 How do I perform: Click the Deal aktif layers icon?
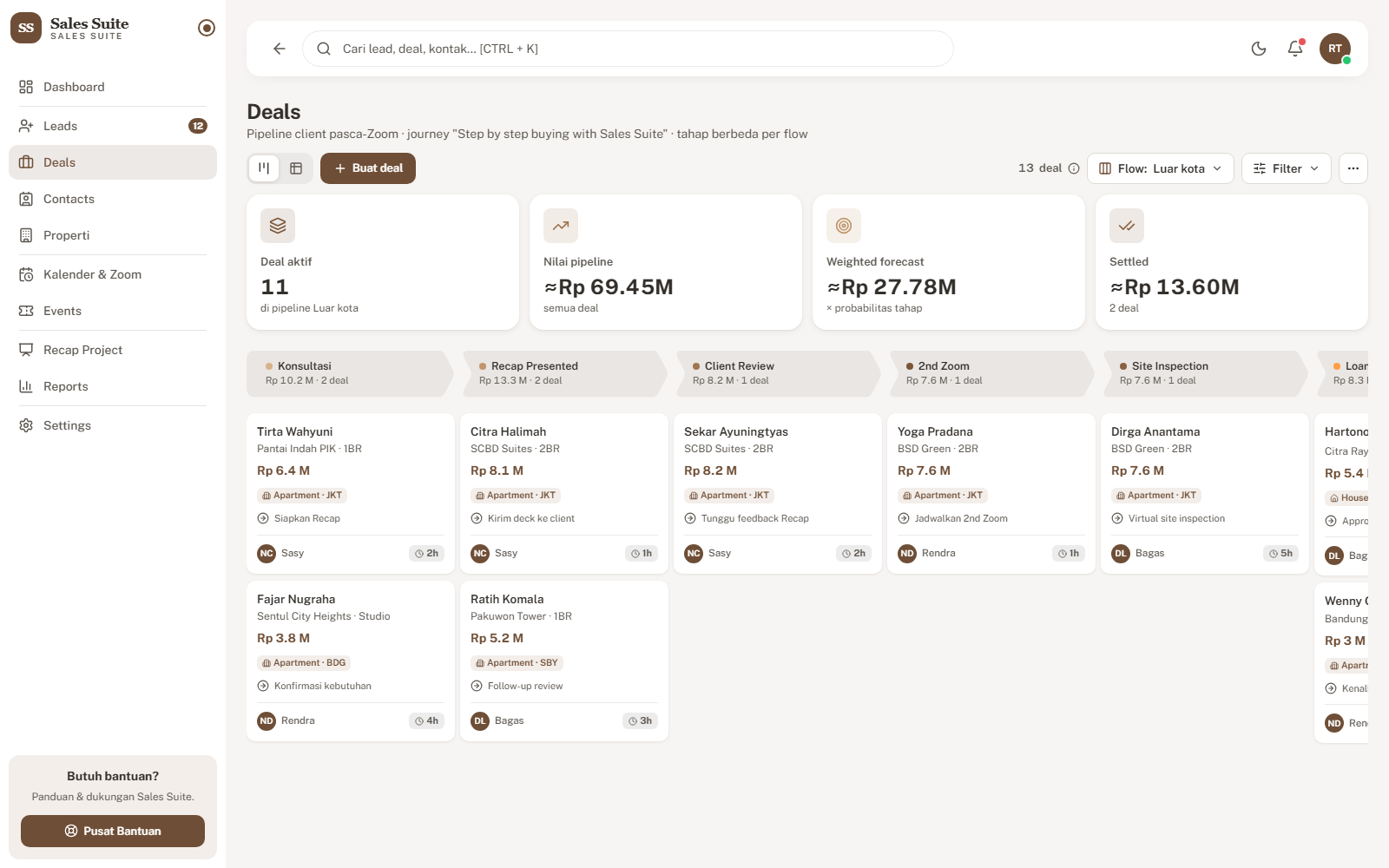click(278, 226)
